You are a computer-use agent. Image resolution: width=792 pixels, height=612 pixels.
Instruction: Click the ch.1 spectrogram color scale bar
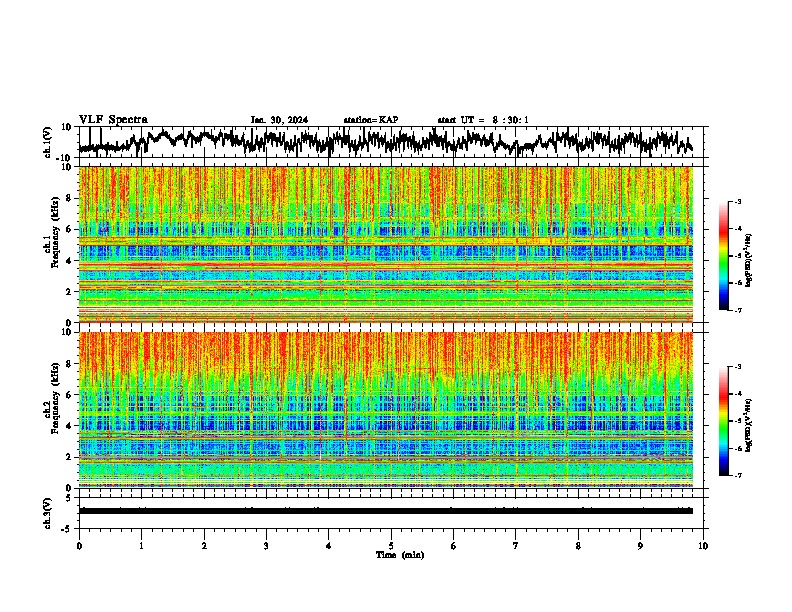coord(723,256)
